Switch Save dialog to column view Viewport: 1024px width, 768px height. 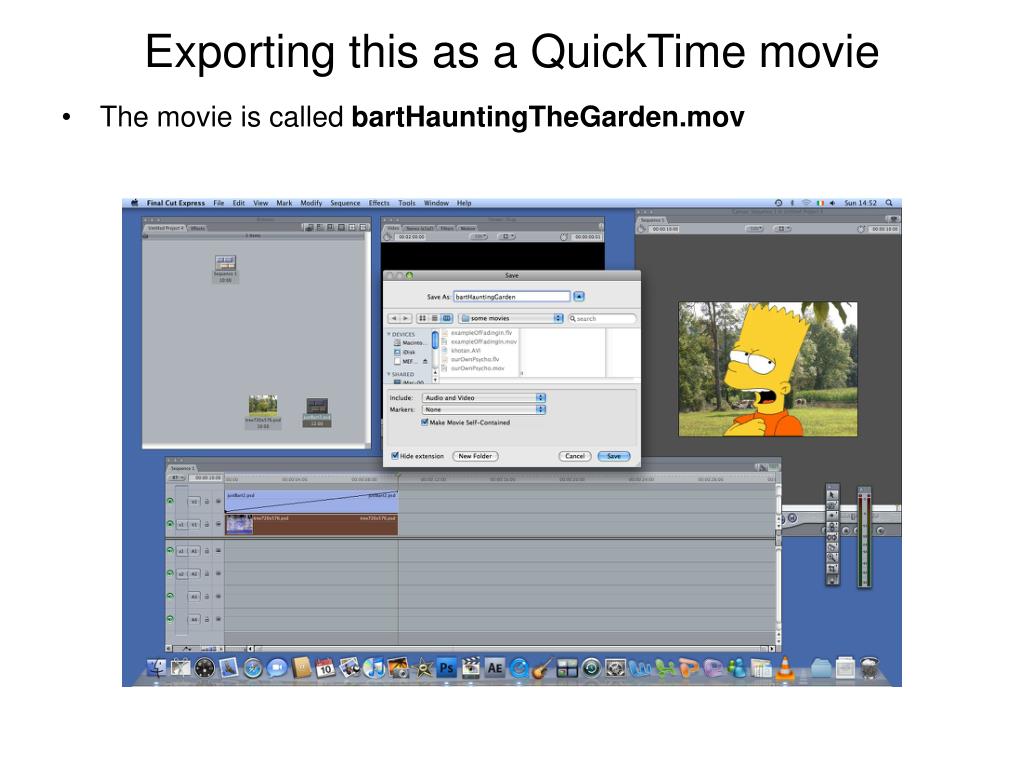[x=447, y=318]
